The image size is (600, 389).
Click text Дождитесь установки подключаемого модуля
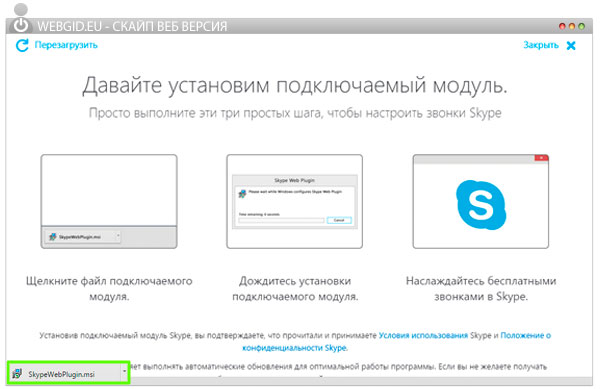(295, 288)
